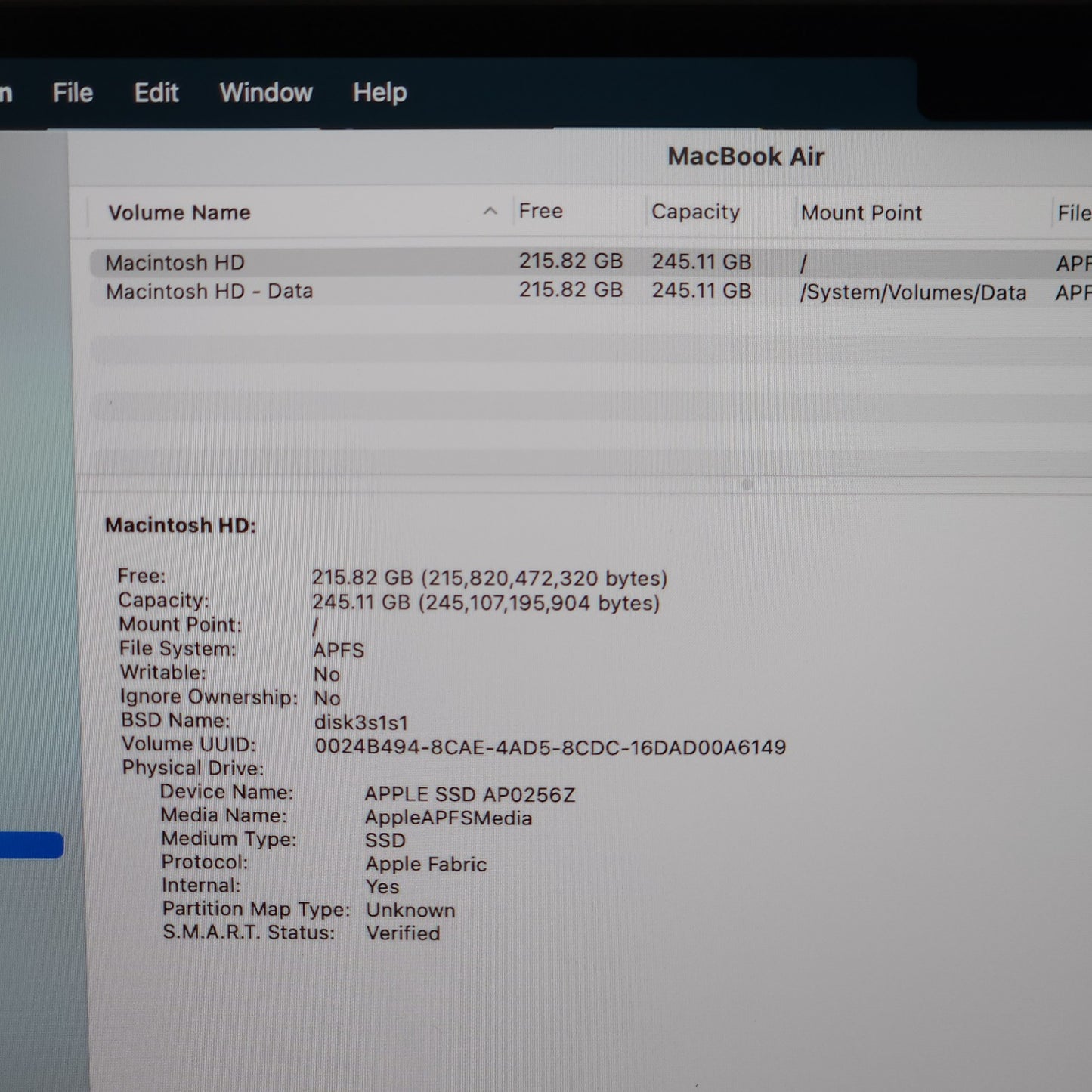Viewport: 1092px width, 1092px height.
Task: Click the Free value 215.82 GB for Macintosh HD
Action: click(x=572, y=261)
